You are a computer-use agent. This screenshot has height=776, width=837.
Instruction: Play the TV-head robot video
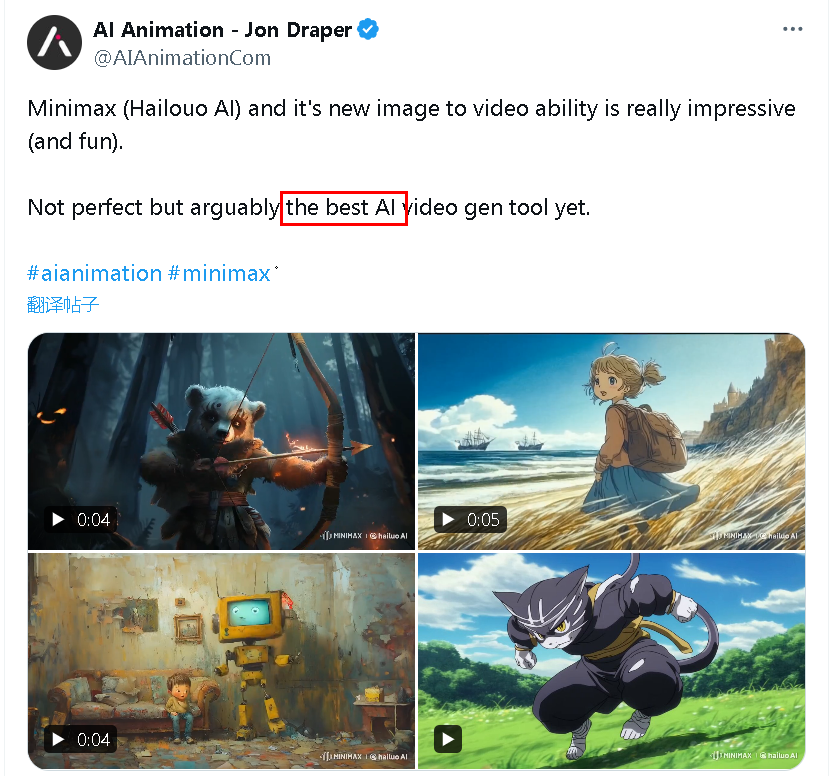click(x=58, y=739)
